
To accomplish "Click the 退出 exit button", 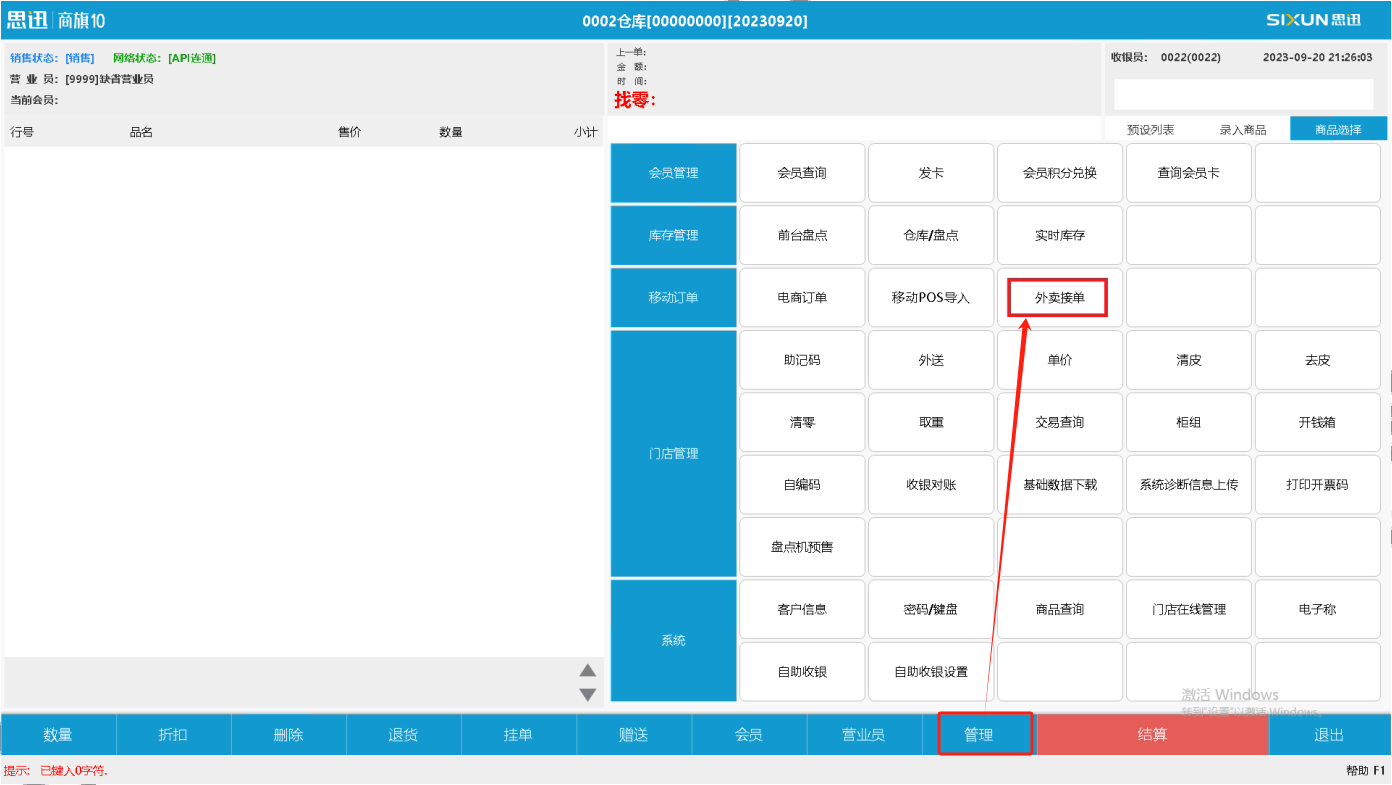I will click(1329, 735).
